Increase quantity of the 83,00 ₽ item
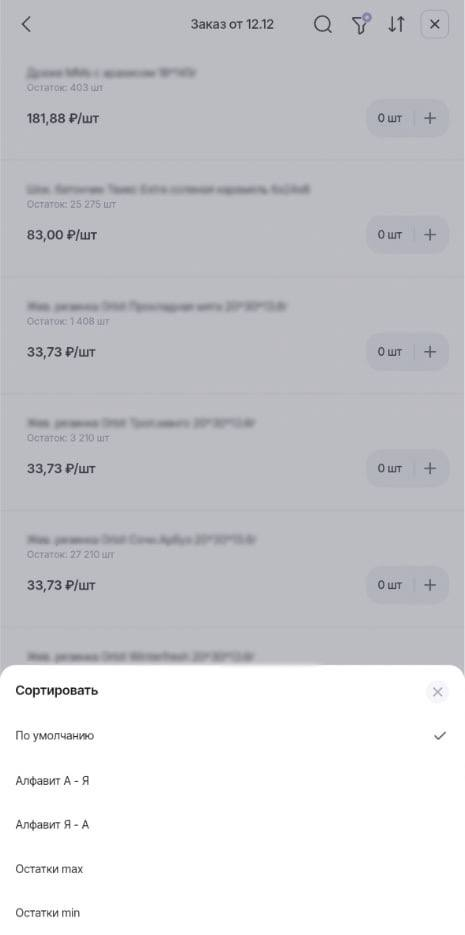The image size is (465, 935). click(x=430, y=235)
